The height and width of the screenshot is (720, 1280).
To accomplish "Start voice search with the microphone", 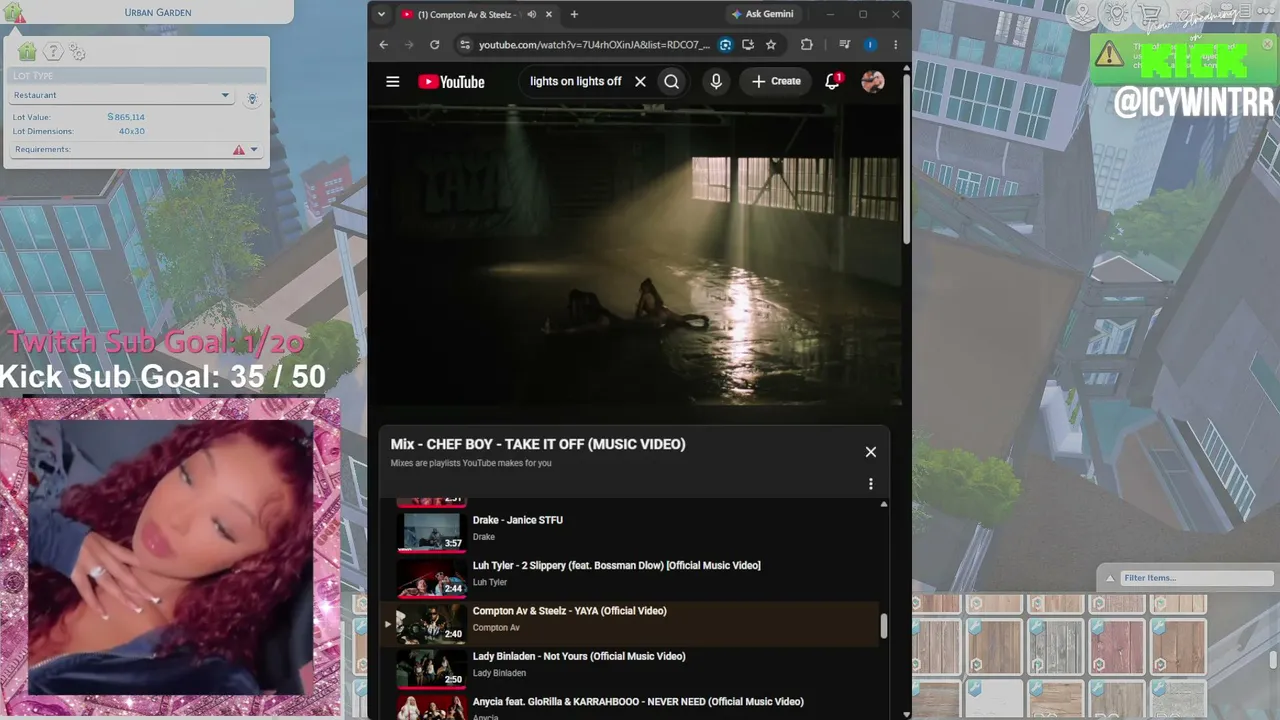I will click(716, 82).
